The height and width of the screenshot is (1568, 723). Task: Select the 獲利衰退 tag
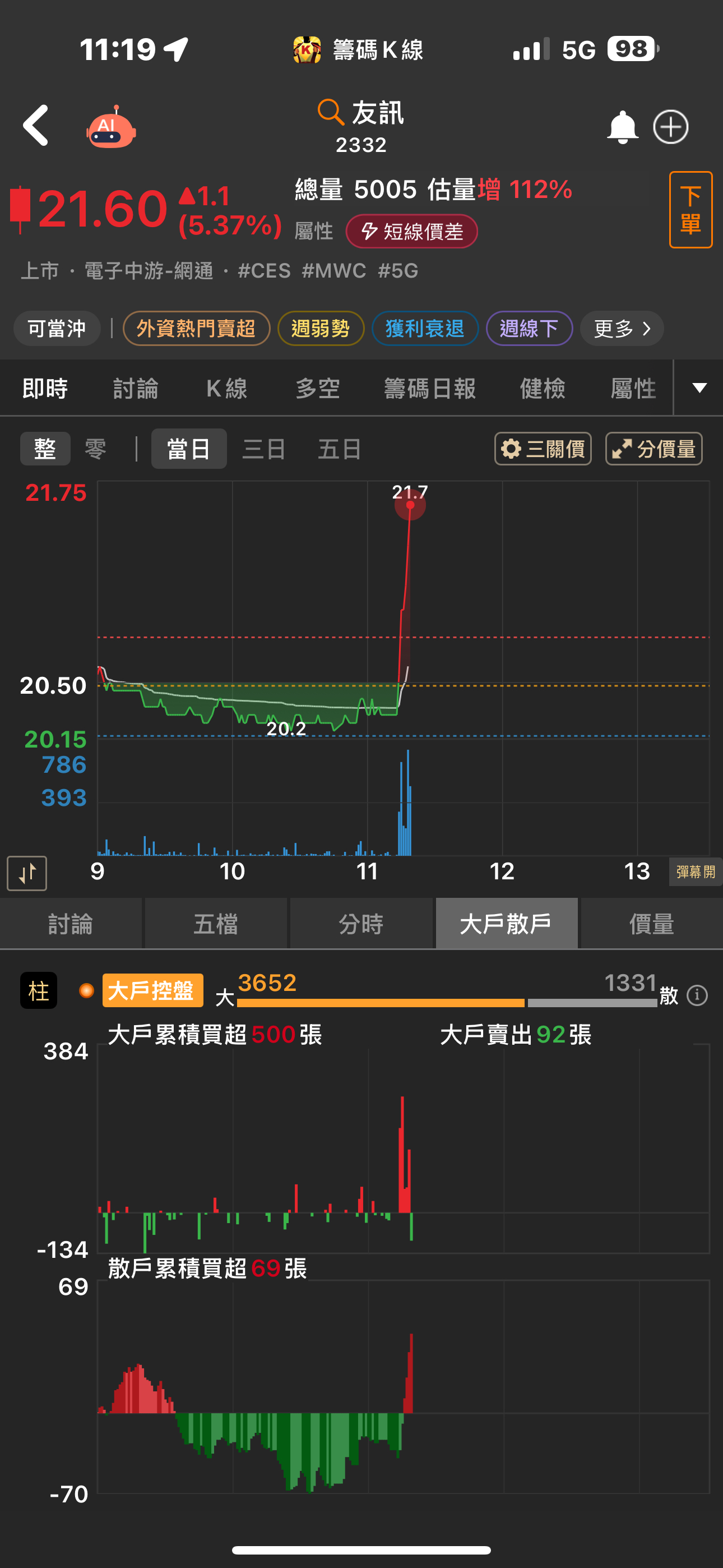[x=425, y=329]
